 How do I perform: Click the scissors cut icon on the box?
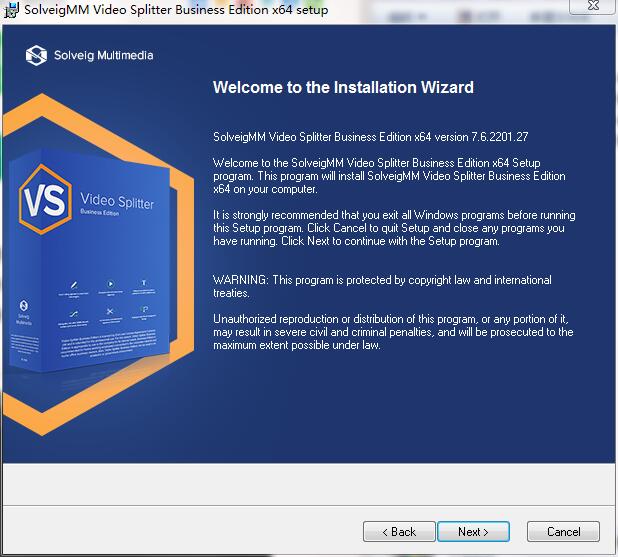[110, 311]
